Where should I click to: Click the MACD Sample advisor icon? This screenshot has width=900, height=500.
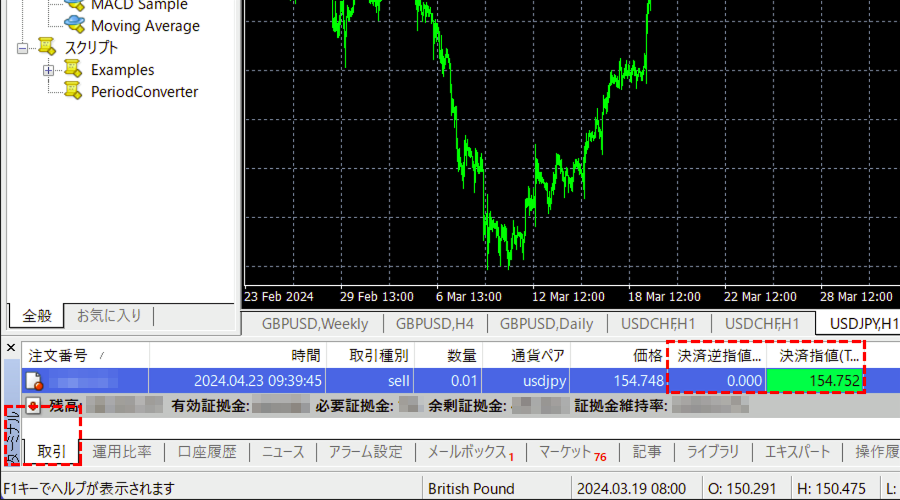[75, 5]
